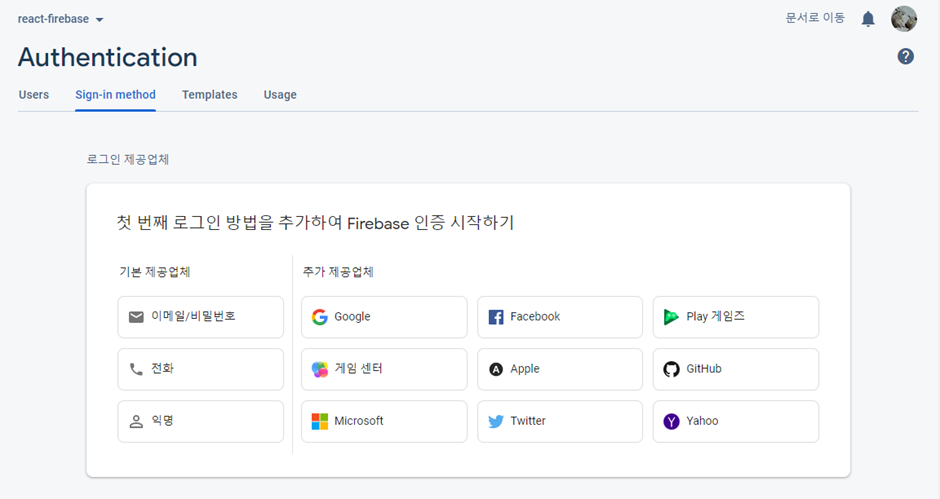Choose the 이메일/비밀번호 provider
The image size is (940, 499).
pos(200,317)
